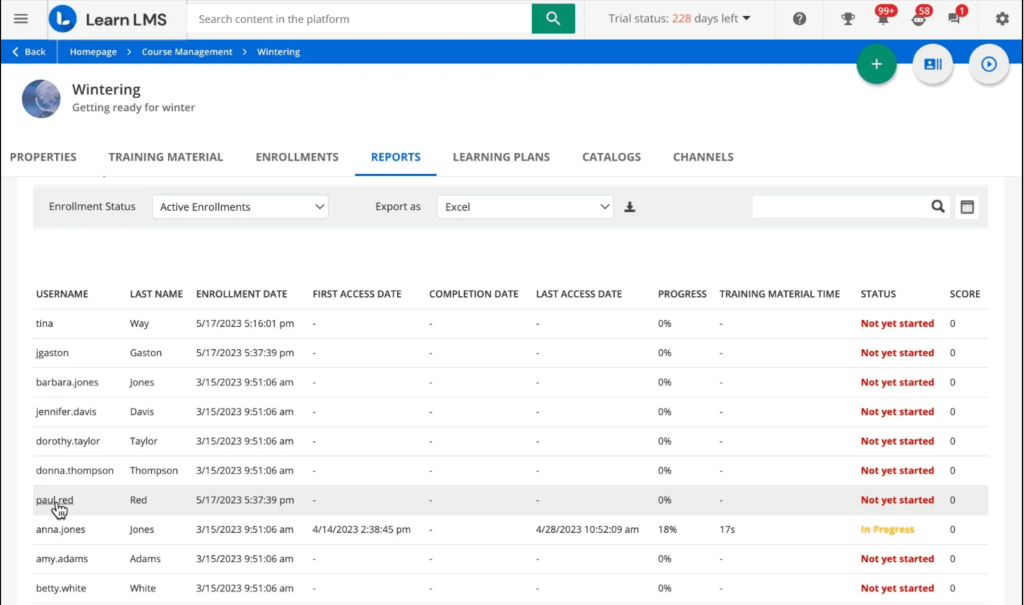Open the Learning Plans tab
1024x605 pixels.
(x=501, y=157)
